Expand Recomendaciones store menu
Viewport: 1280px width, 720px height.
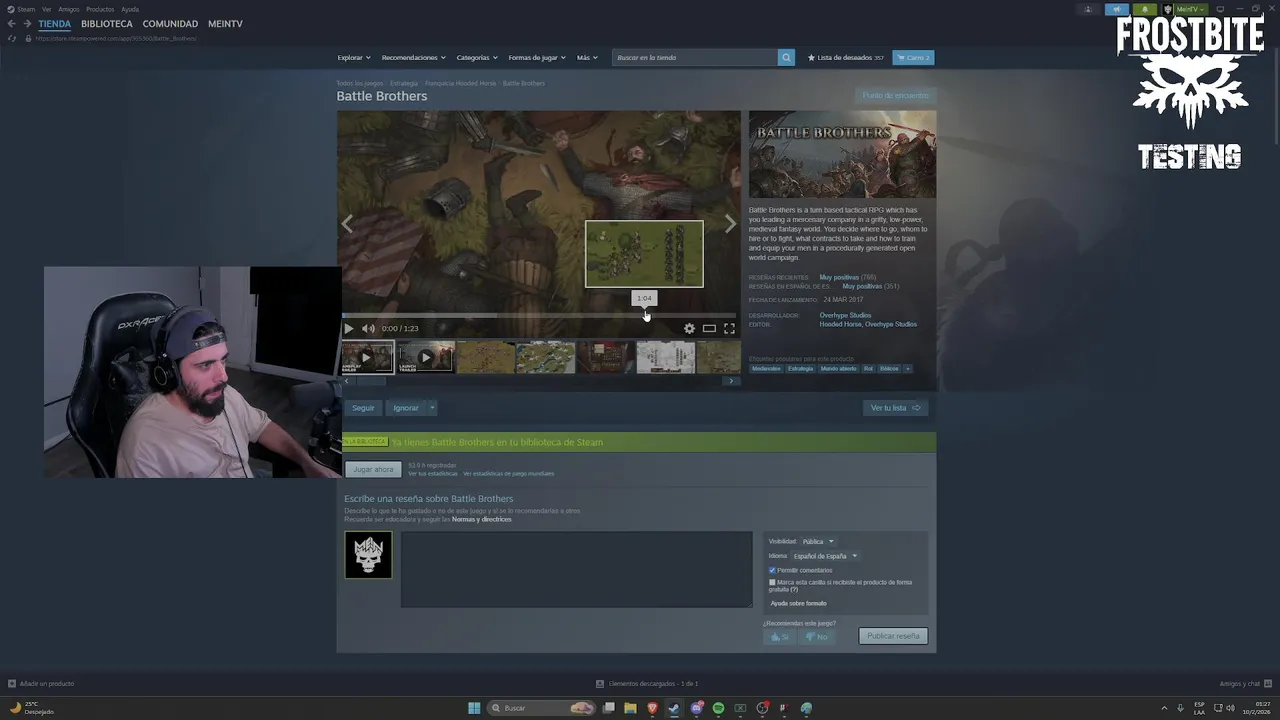pyautogui.click(x=414, y=57)
